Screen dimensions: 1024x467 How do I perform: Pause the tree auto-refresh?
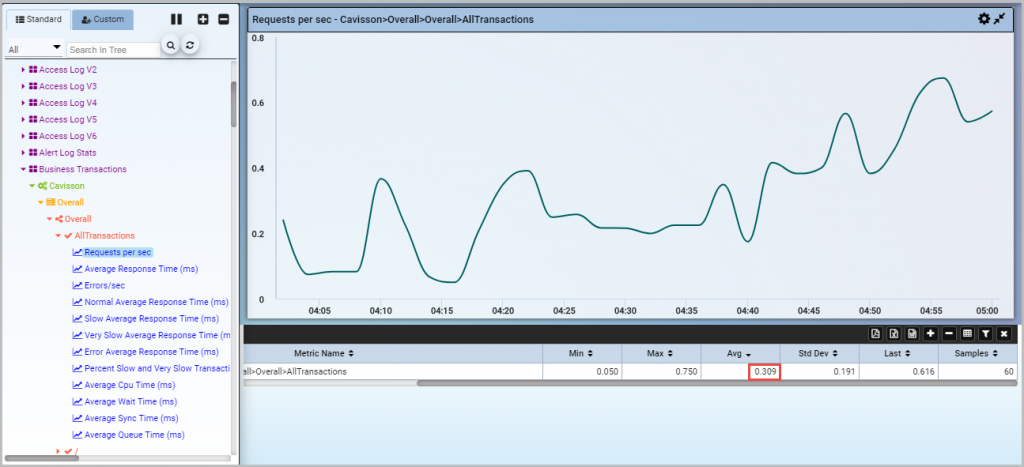point(176,20)
